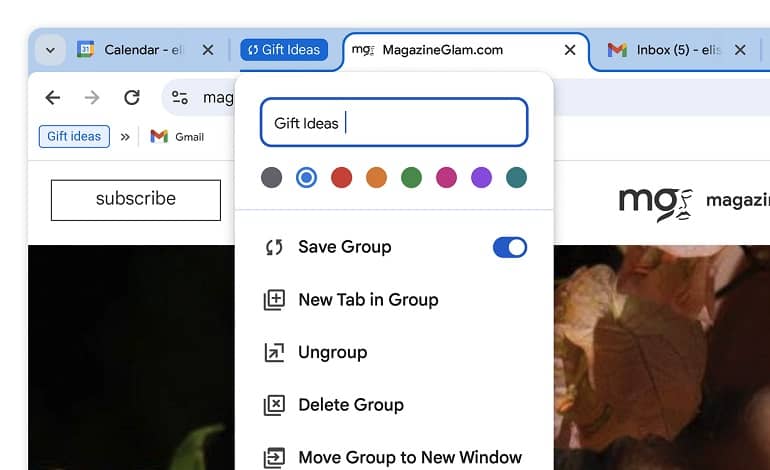
Task: Click the group name field containing Gift Ideas
Action: (394, 122)
